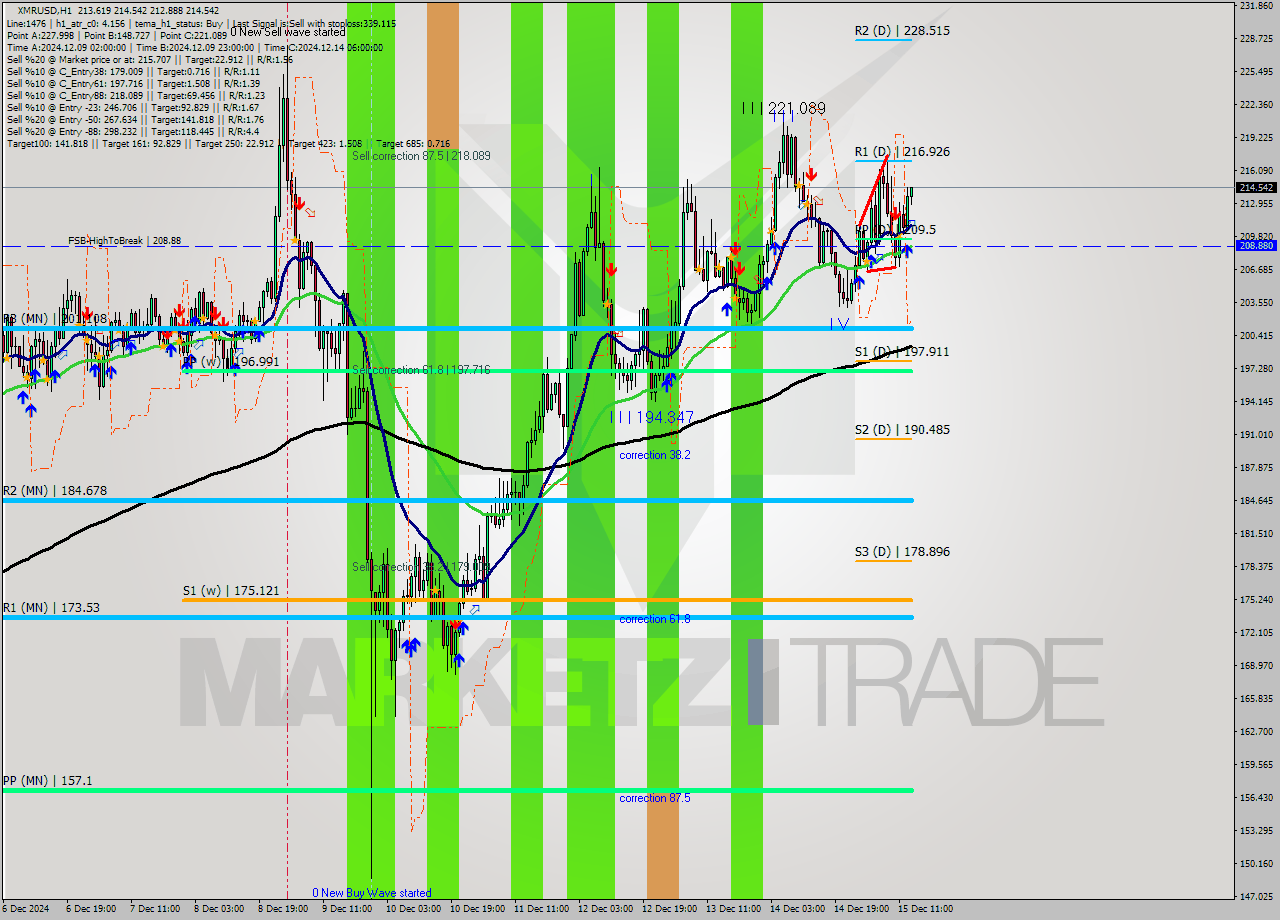The image size is (1280, 920).
Task: Select the R2 (MN) | 184.678 level label
Action: pos(54,491)
